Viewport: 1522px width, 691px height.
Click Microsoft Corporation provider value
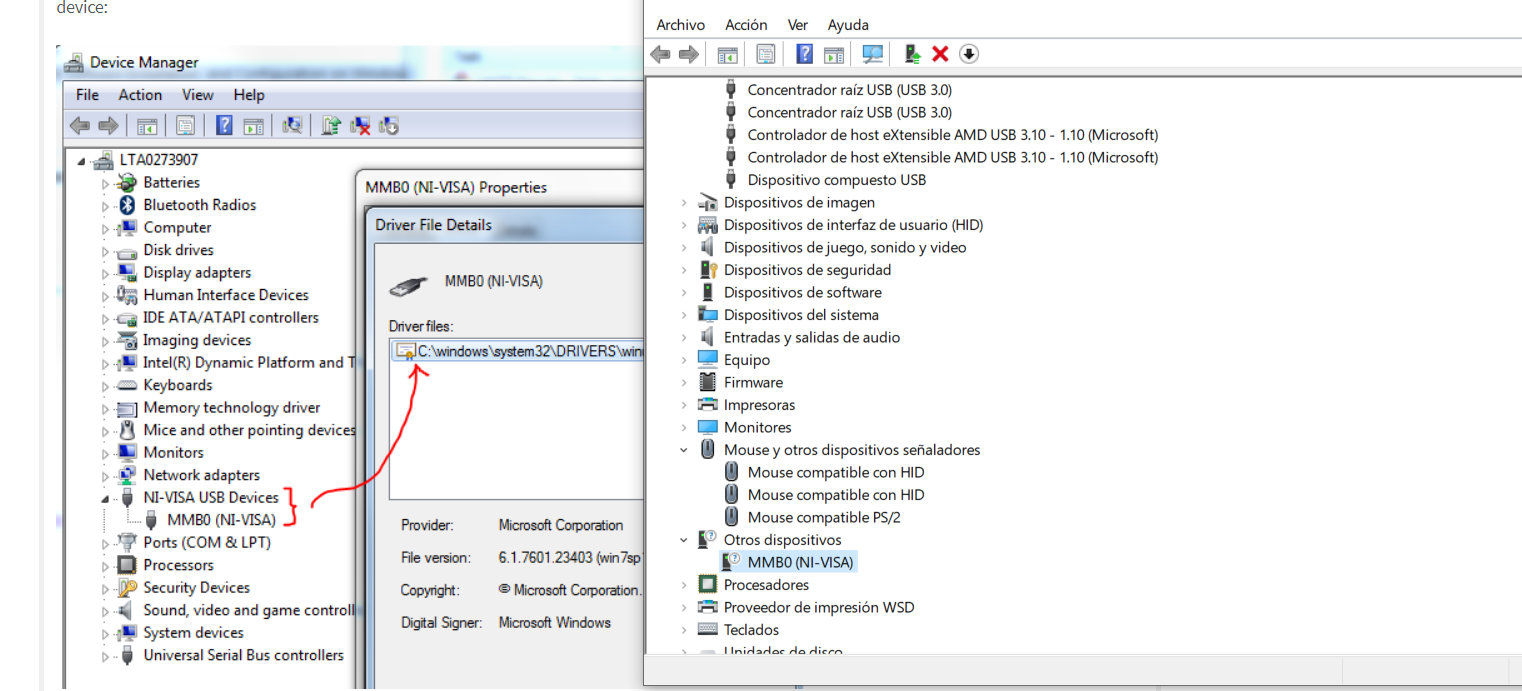pyautogui.click(x=560, y=525)
